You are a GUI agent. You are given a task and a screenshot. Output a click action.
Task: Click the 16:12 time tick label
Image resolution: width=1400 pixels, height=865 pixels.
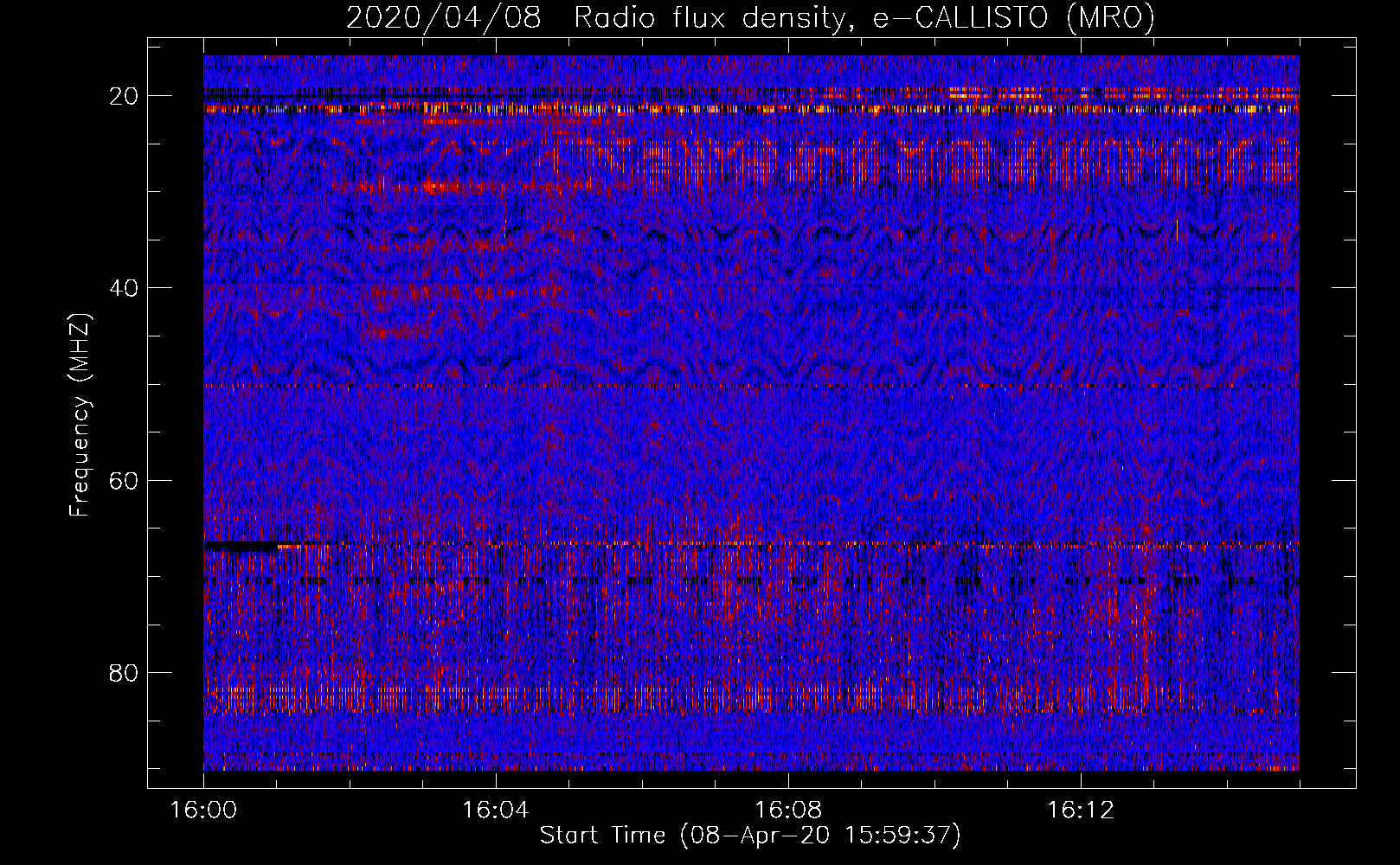pos(1081,811)
